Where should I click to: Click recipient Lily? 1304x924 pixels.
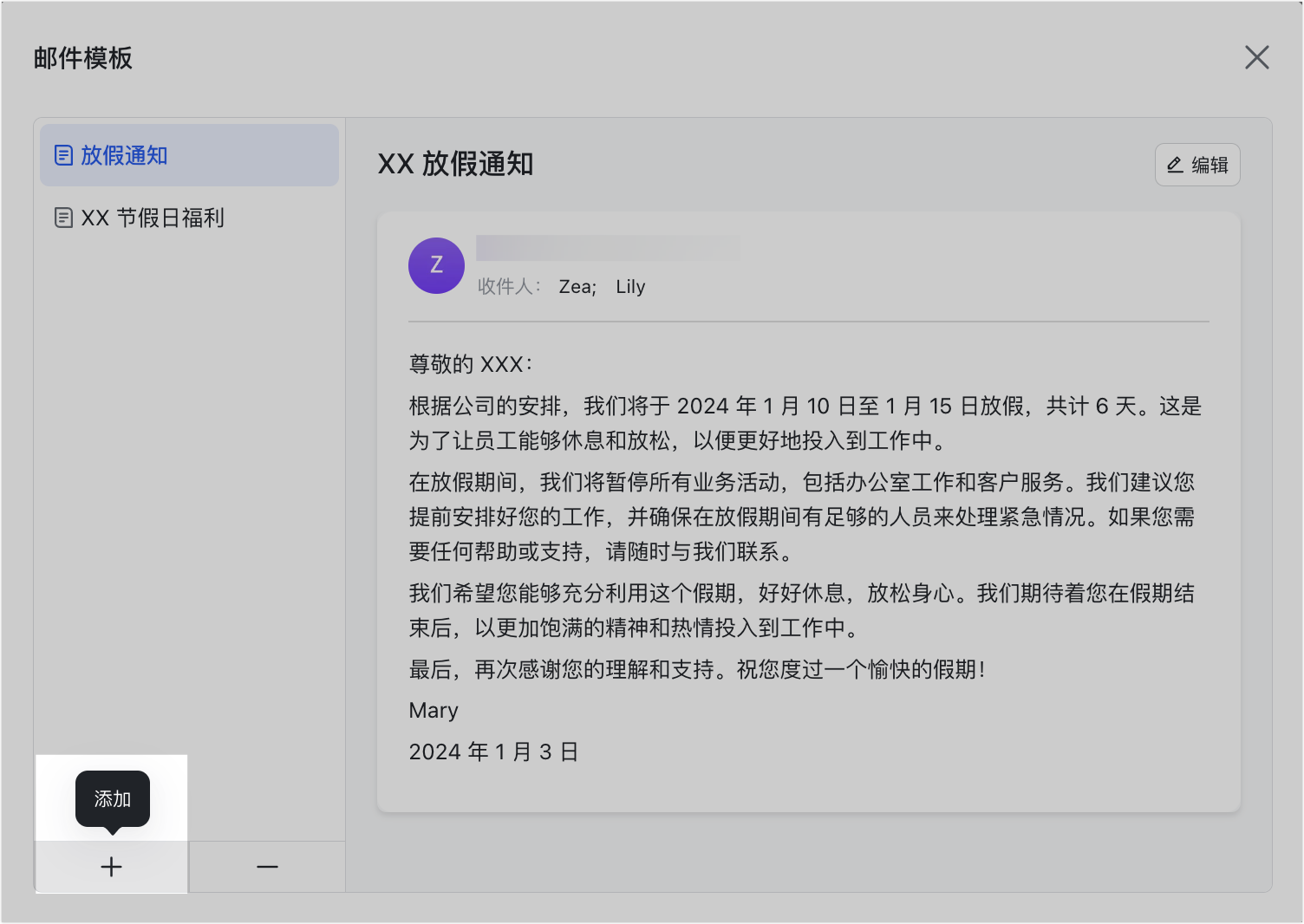coord(630,287)
